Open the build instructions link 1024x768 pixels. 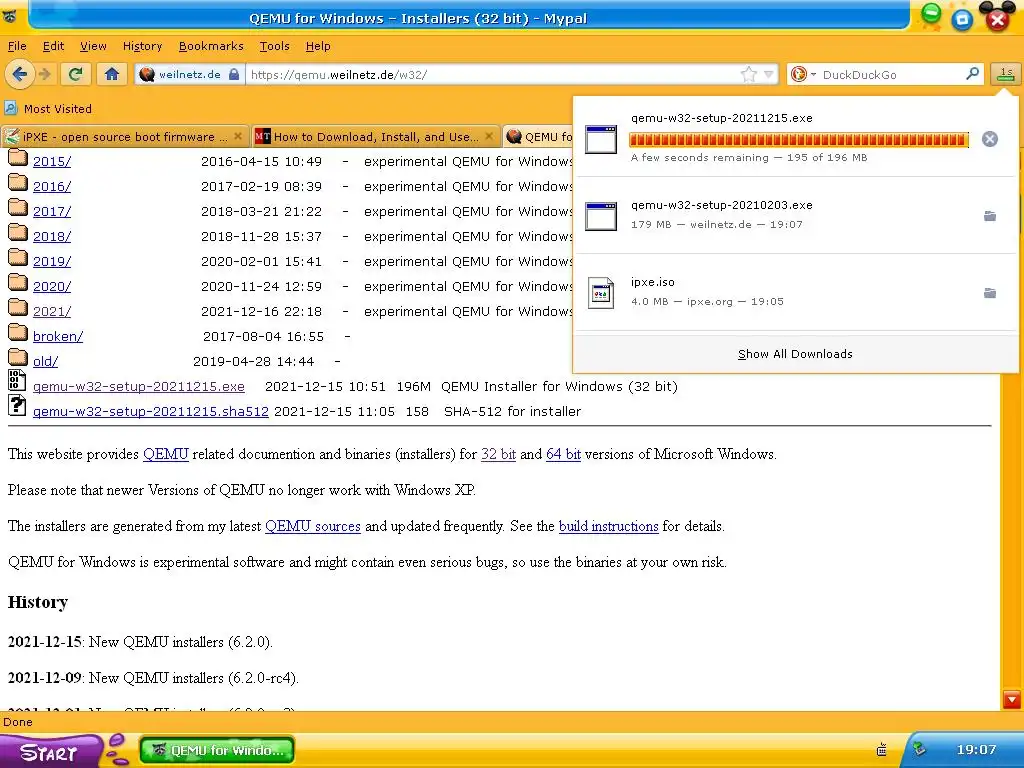point(609,526)
